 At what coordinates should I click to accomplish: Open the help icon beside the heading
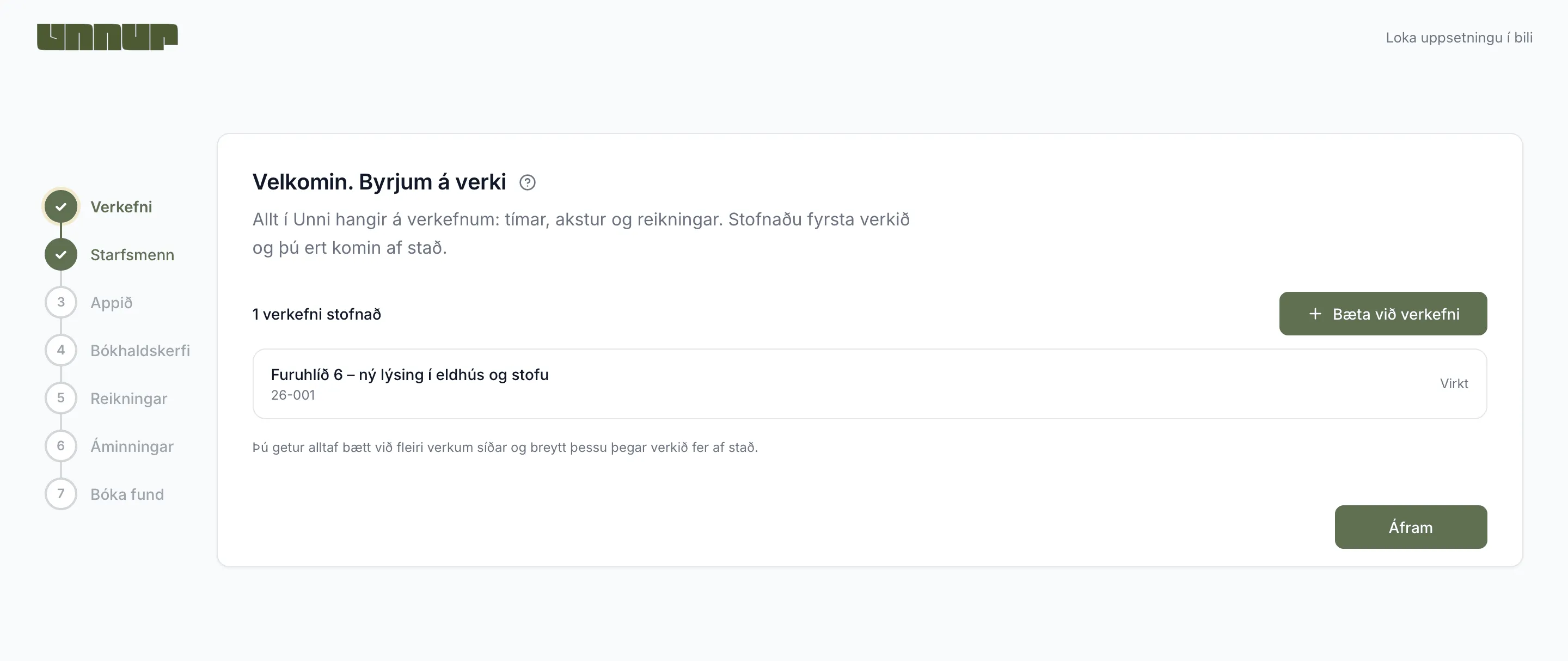(x=527, y=182)
